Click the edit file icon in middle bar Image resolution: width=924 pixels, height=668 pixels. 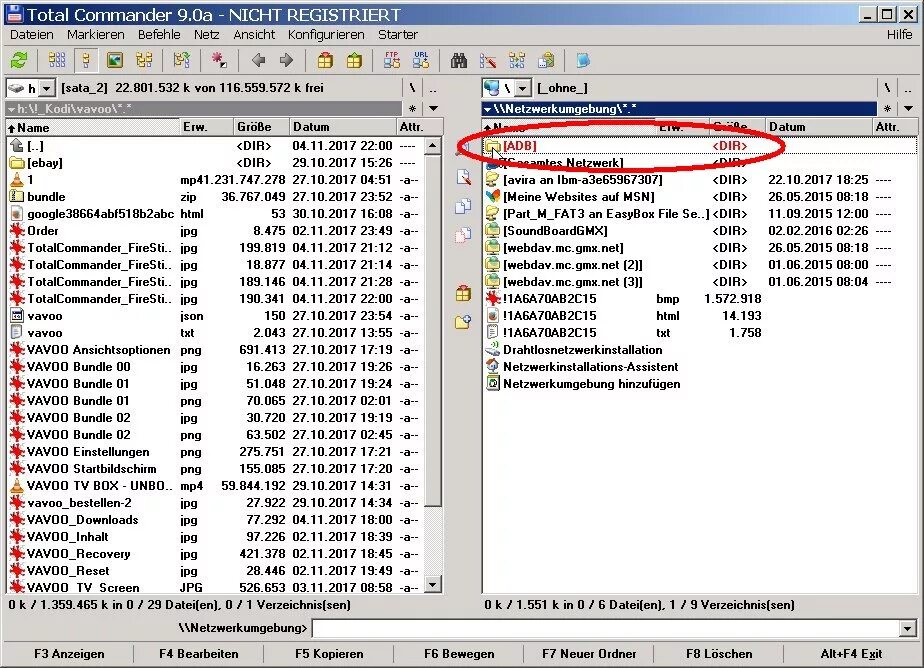tap(463, 177)
